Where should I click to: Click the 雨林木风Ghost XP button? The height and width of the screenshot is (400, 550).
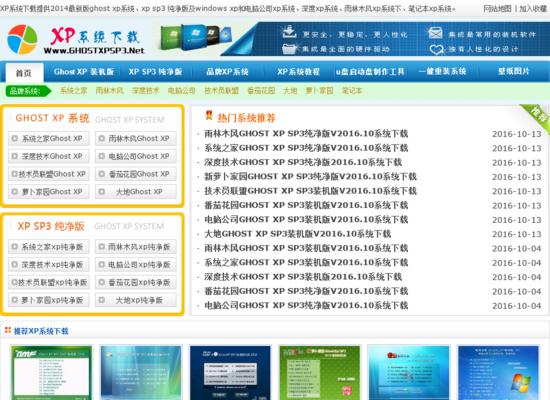tap(136, 139)
